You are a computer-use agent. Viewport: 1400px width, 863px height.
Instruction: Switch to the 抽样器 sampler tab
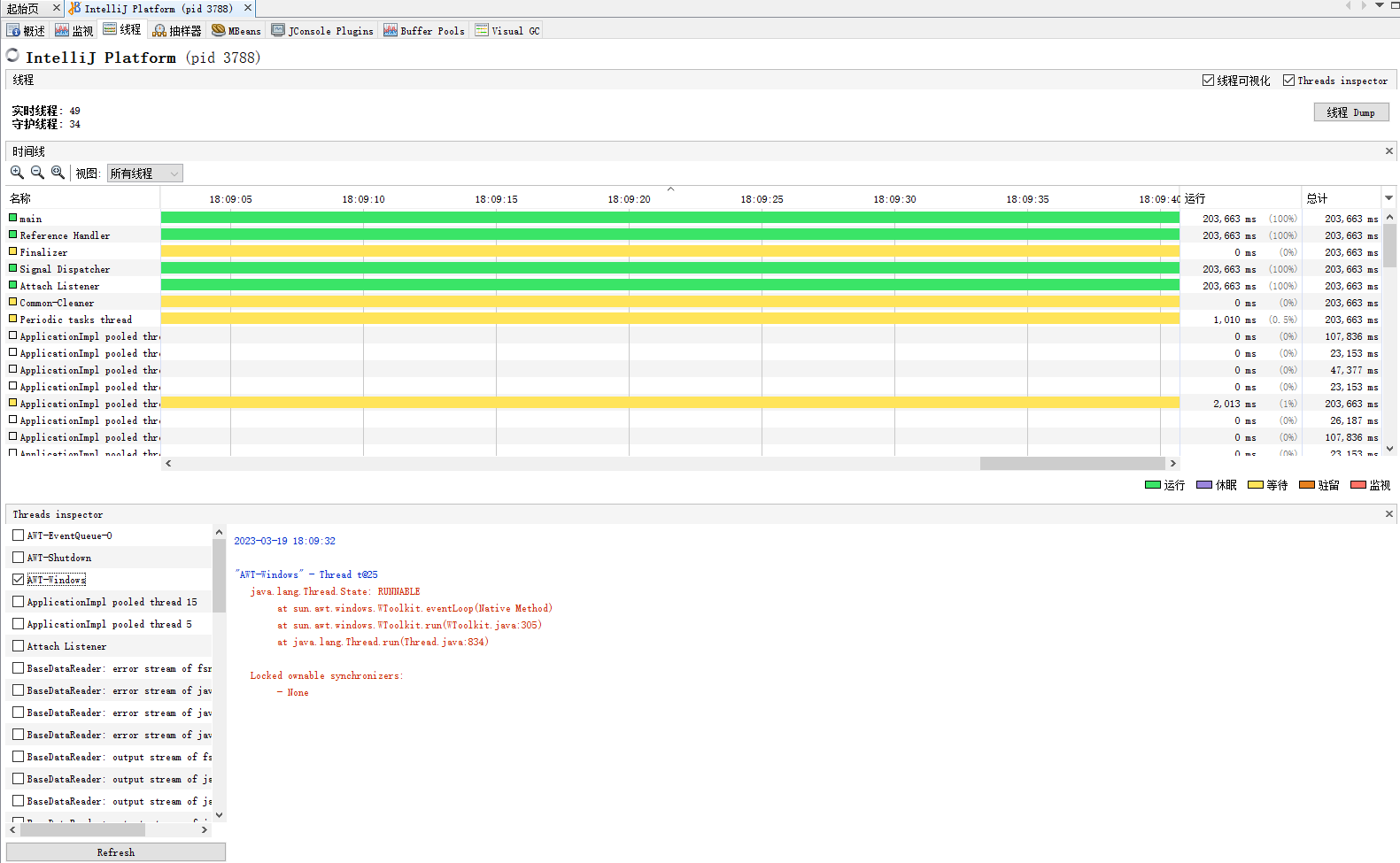point(177,30)
